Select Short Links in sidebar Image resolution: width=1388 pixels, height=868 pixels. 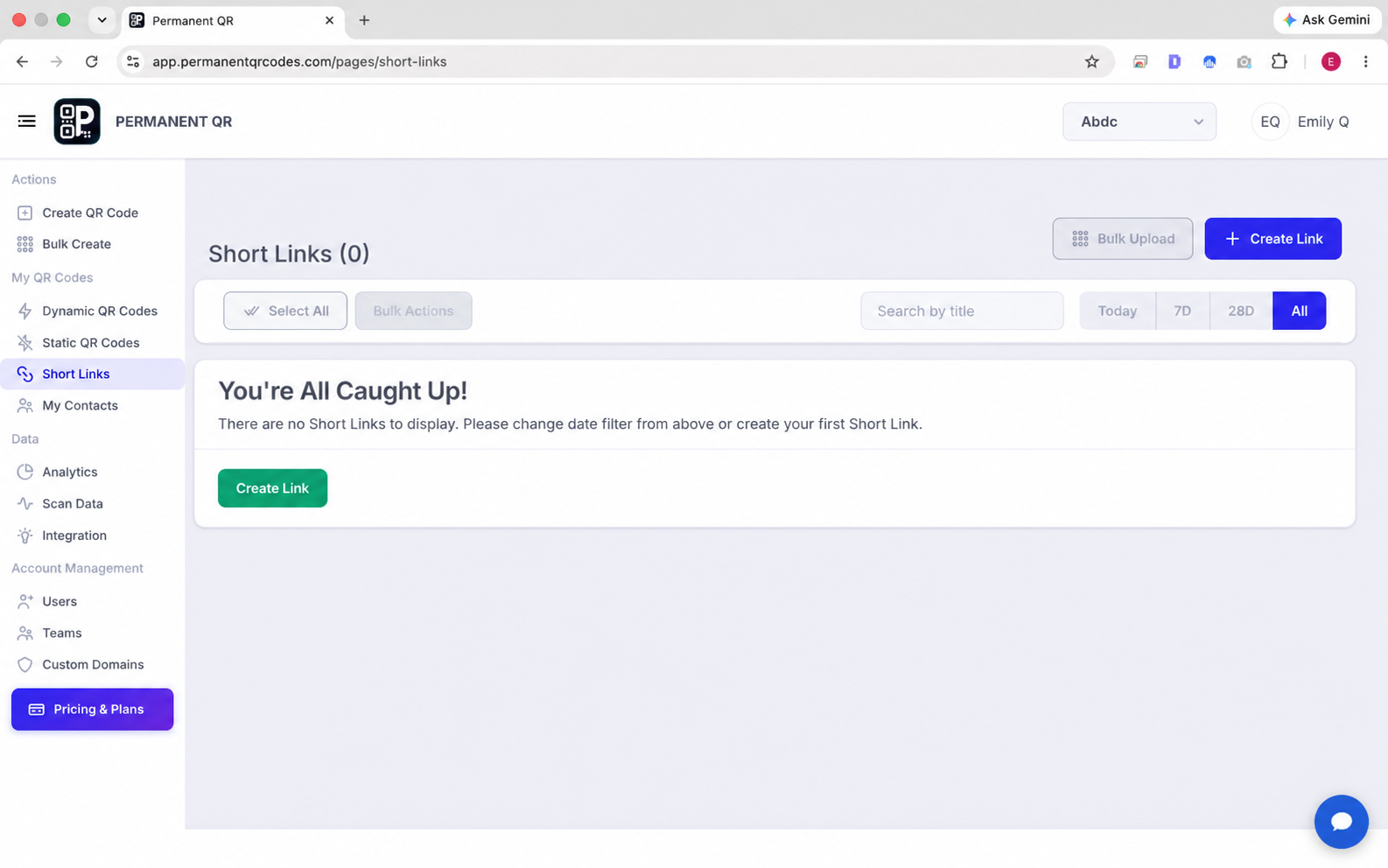point(92,374)
